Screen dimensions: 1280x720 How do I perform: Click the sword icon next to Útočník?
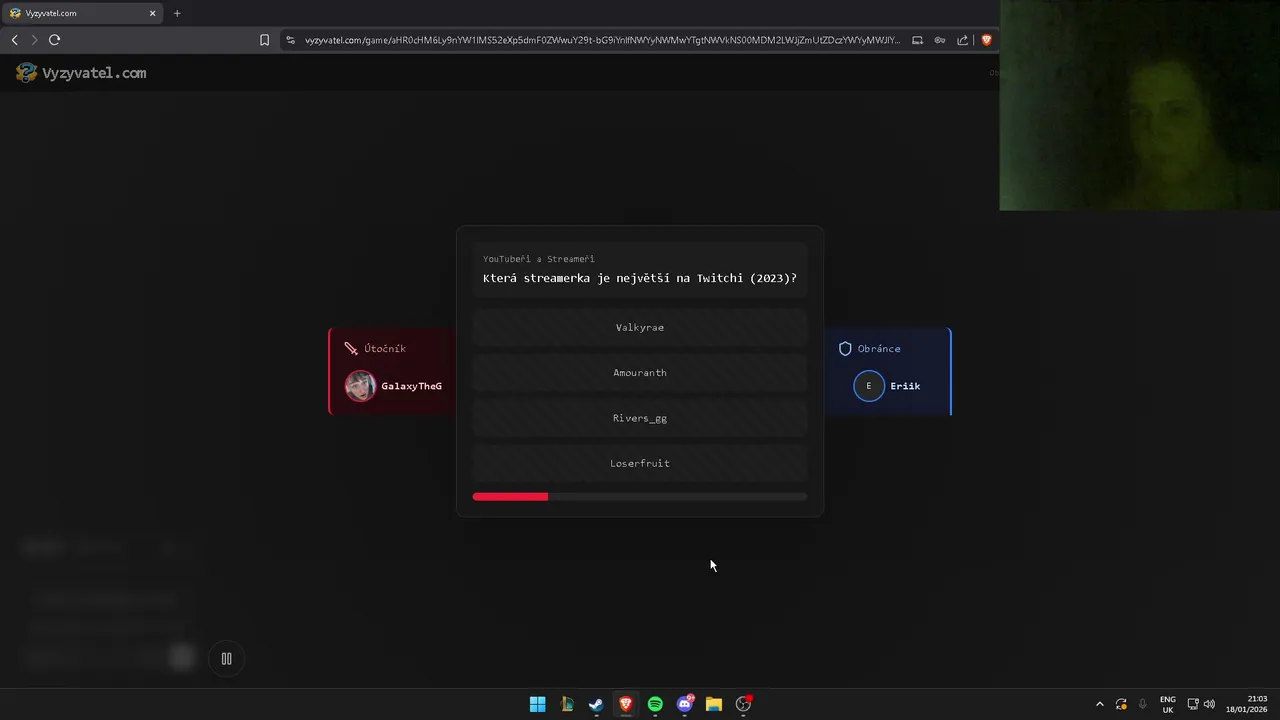(x=351, y=349)
